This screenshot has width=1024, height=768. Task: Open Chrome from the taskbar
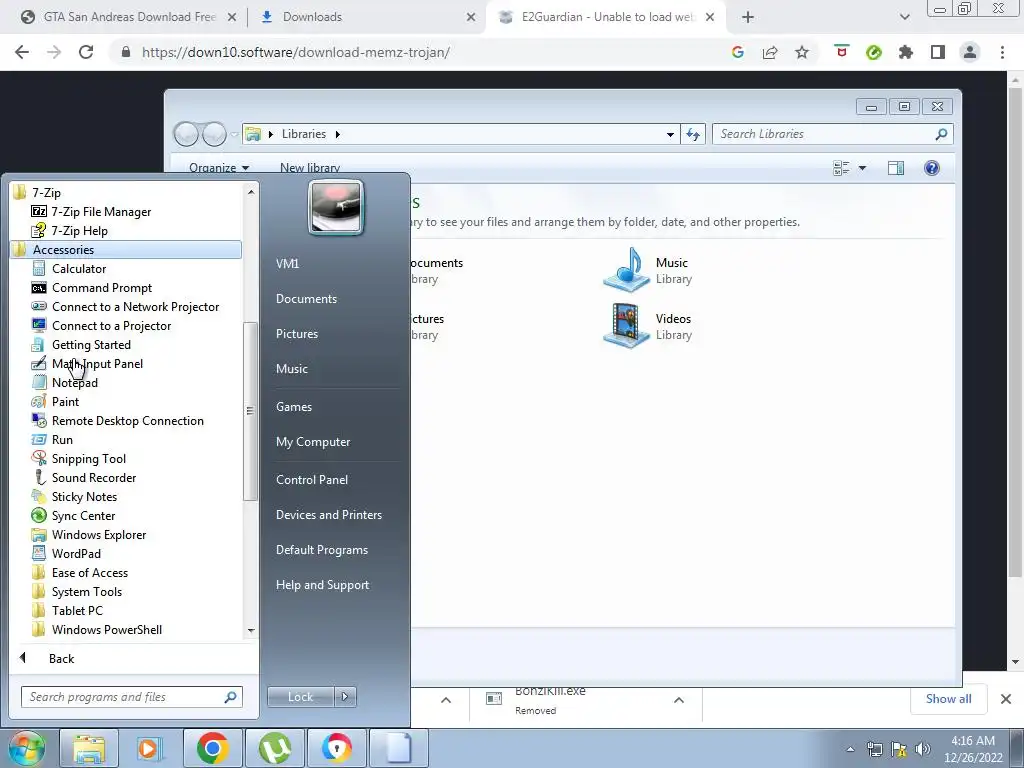[x=212, y=748]
